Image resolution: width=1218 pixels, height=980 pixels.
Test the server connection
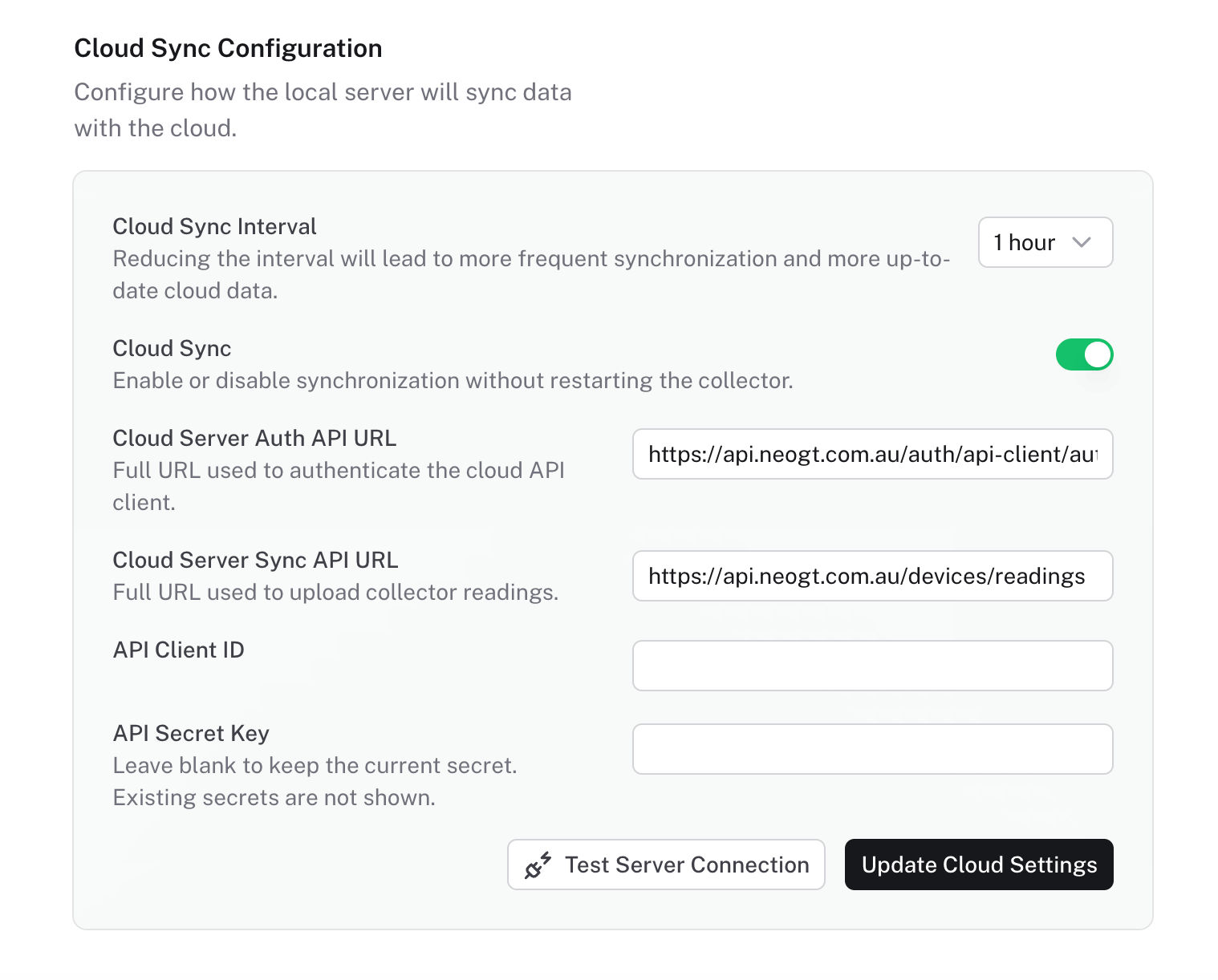[666, 865]
